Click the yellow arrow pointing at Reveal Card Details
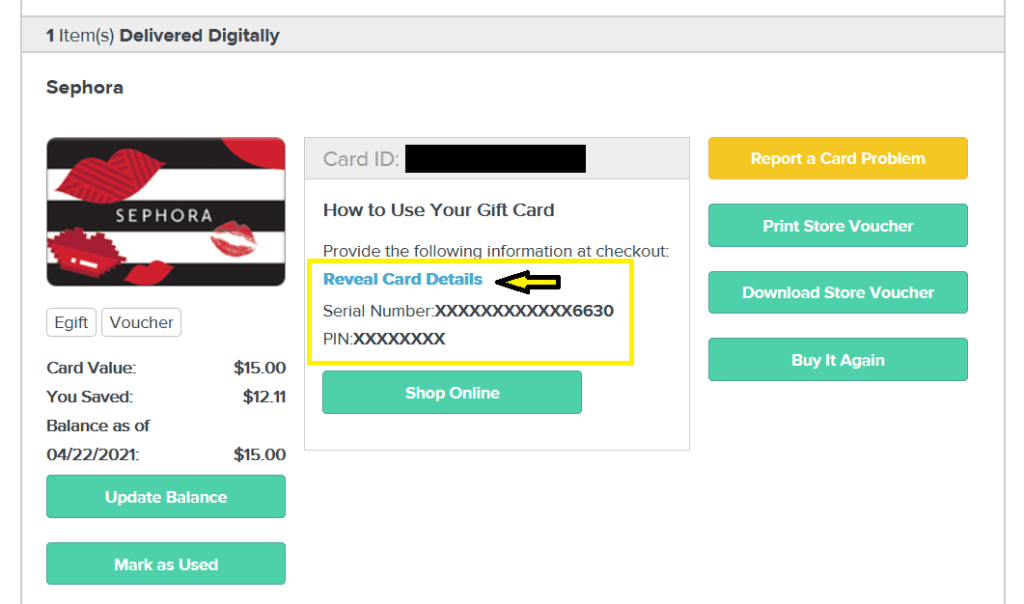The height and width of the screenshot is (604, 1024). coord(529,282)
